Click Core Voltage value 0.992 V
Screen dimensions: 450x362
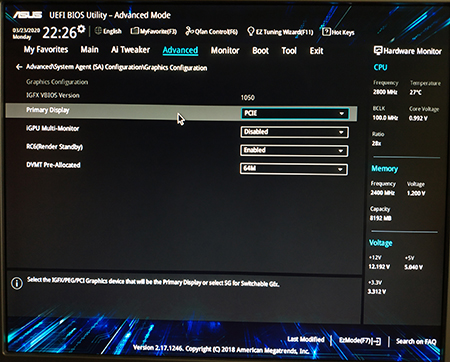pos(418,118)
